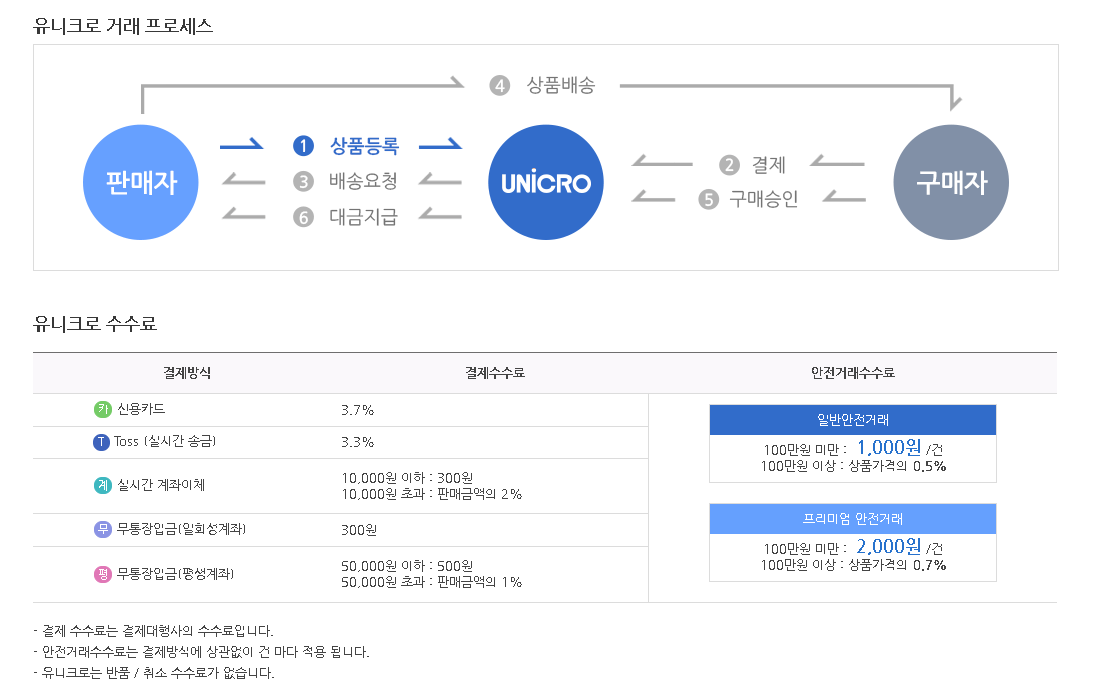
Task: Click the 판매금액의 2% fee line
Action: (x=431, y=494)
